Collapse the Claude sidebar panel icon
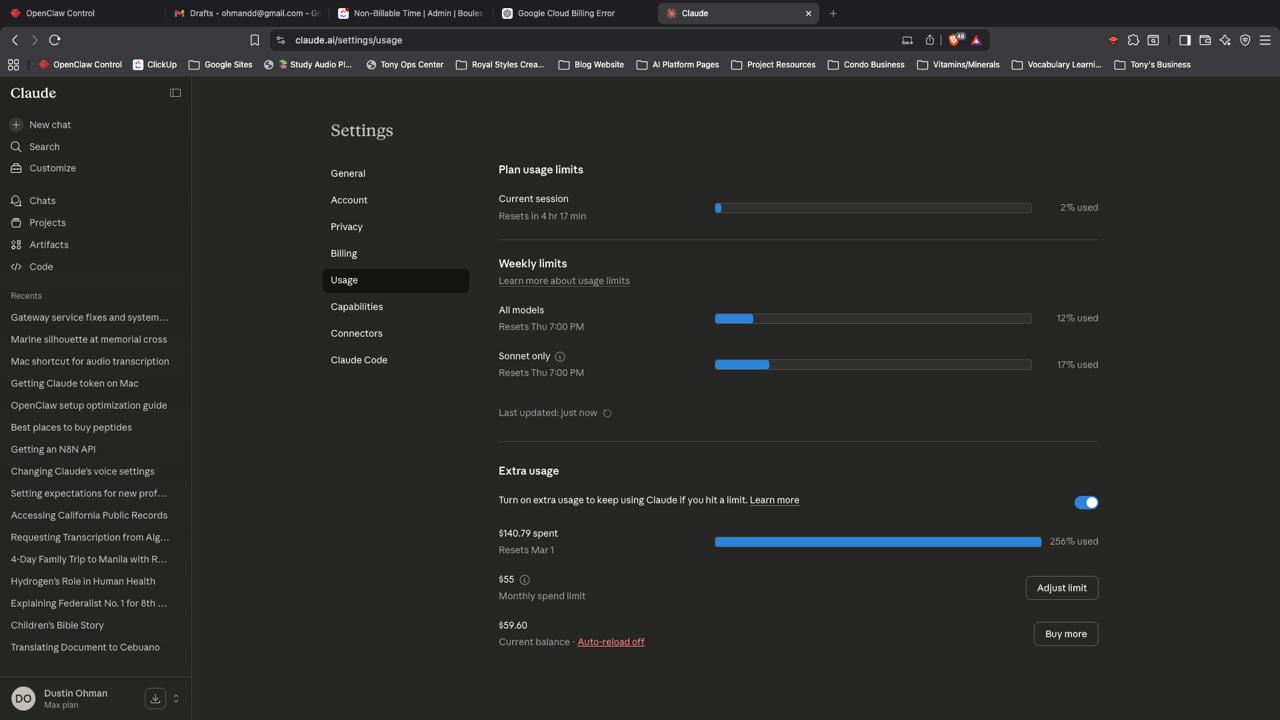This screenshot has height=720, width=1280. coord(175,93)
